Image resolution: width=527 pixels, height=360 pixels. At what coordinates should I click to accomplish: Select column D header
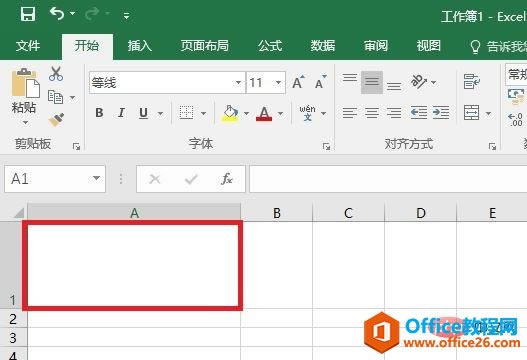point(420,213)
